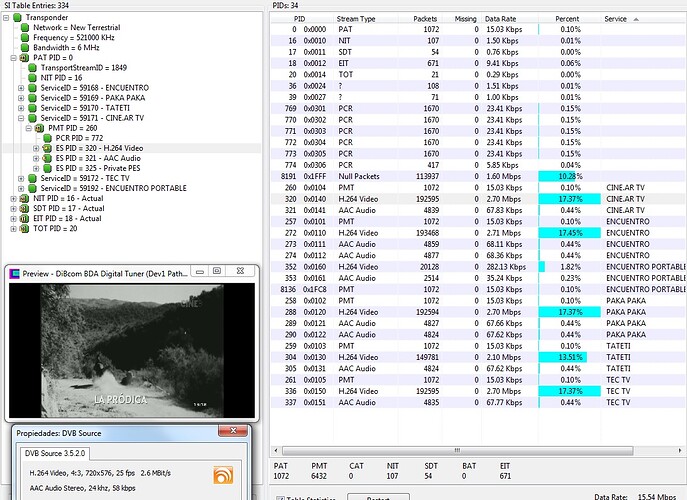The image size is (687, 500).
Task: Expand ServiceID 59172 TEC TV node
Action: click(21, 179)
